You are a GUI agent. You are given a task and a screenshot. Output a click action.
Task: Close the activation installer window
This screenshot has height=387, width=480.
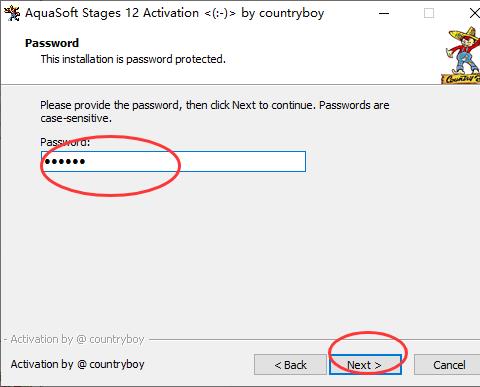click(474, 14)
